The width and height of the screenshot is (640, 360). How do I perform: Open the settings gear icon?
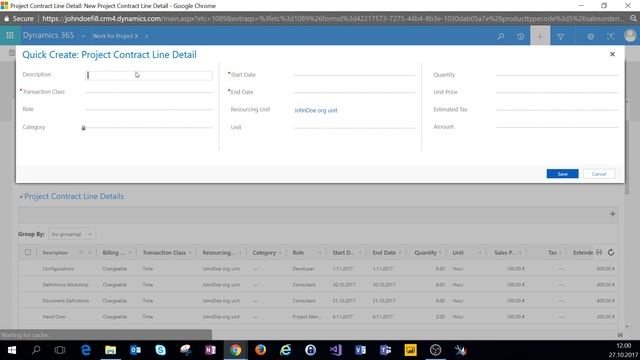click(591, 36)
